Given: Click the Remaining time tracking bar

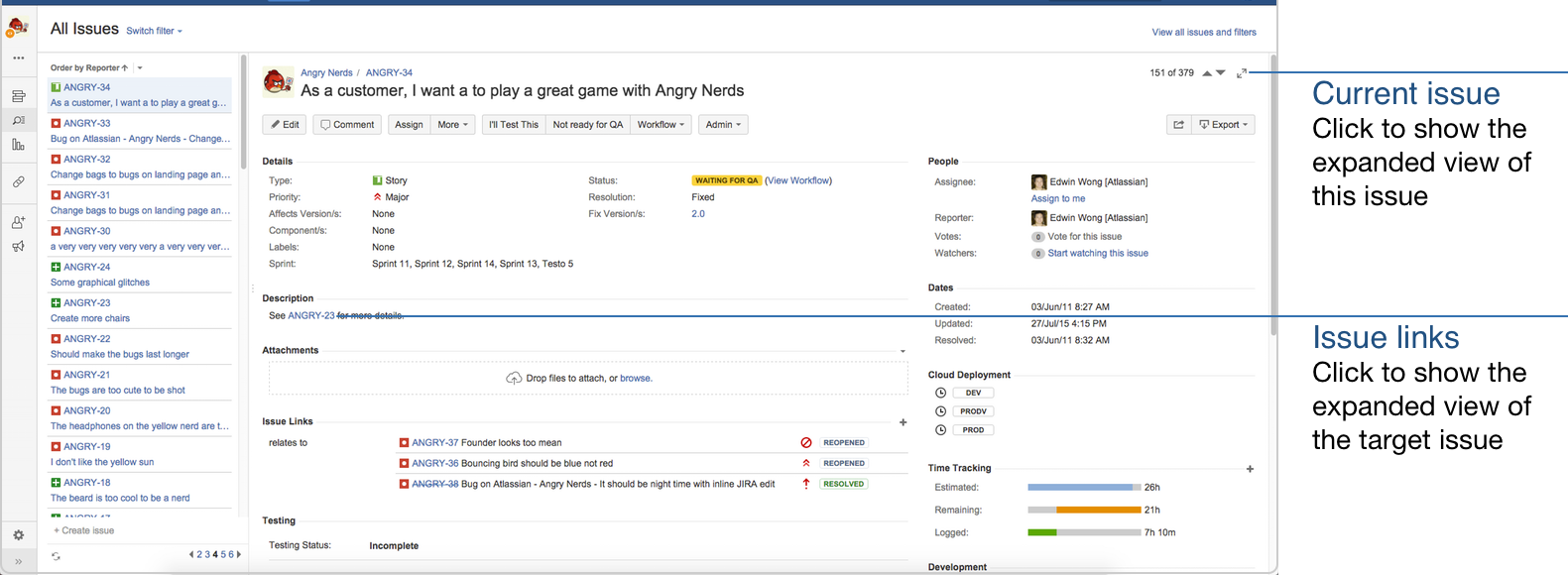Looking at the screenshot, I should pos(1084,511).
